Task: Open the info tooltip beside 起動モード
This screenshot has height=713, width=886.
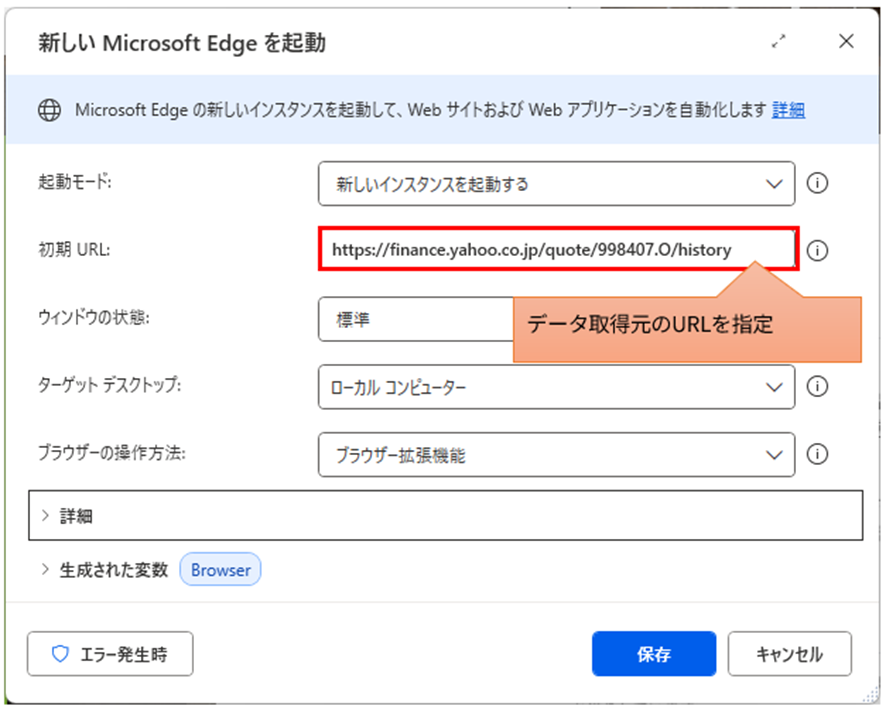Action: pos(817,183)
